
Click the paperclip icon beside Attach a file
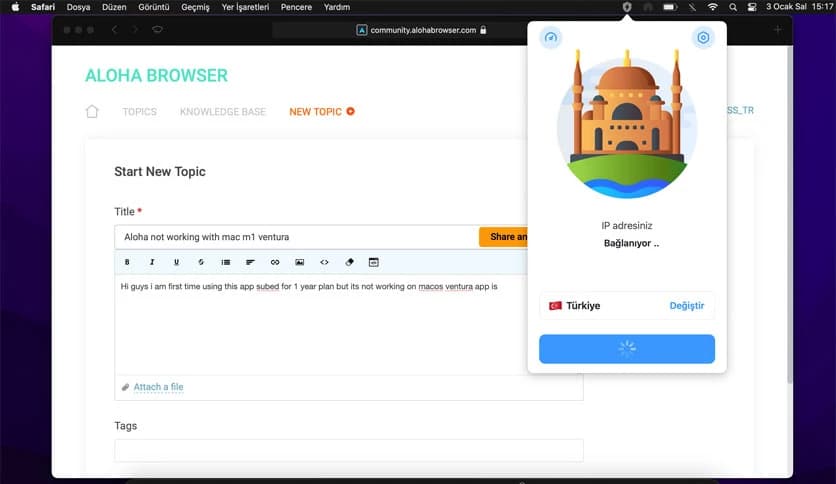[x=125, y=387]
